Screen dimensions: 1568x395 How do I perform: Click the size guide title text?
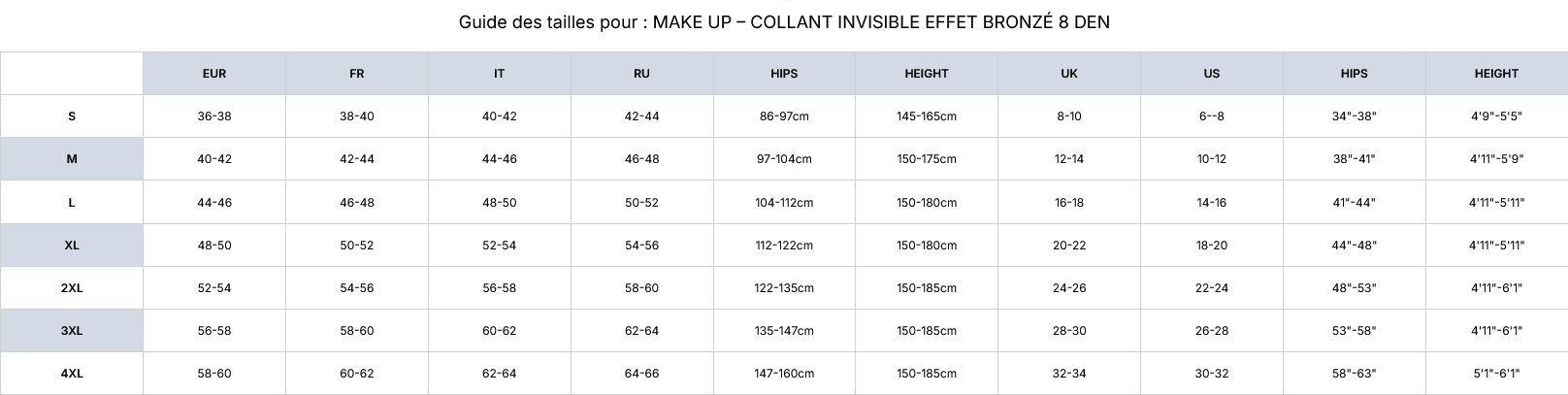pyautogui.click(x=784, y=22)
